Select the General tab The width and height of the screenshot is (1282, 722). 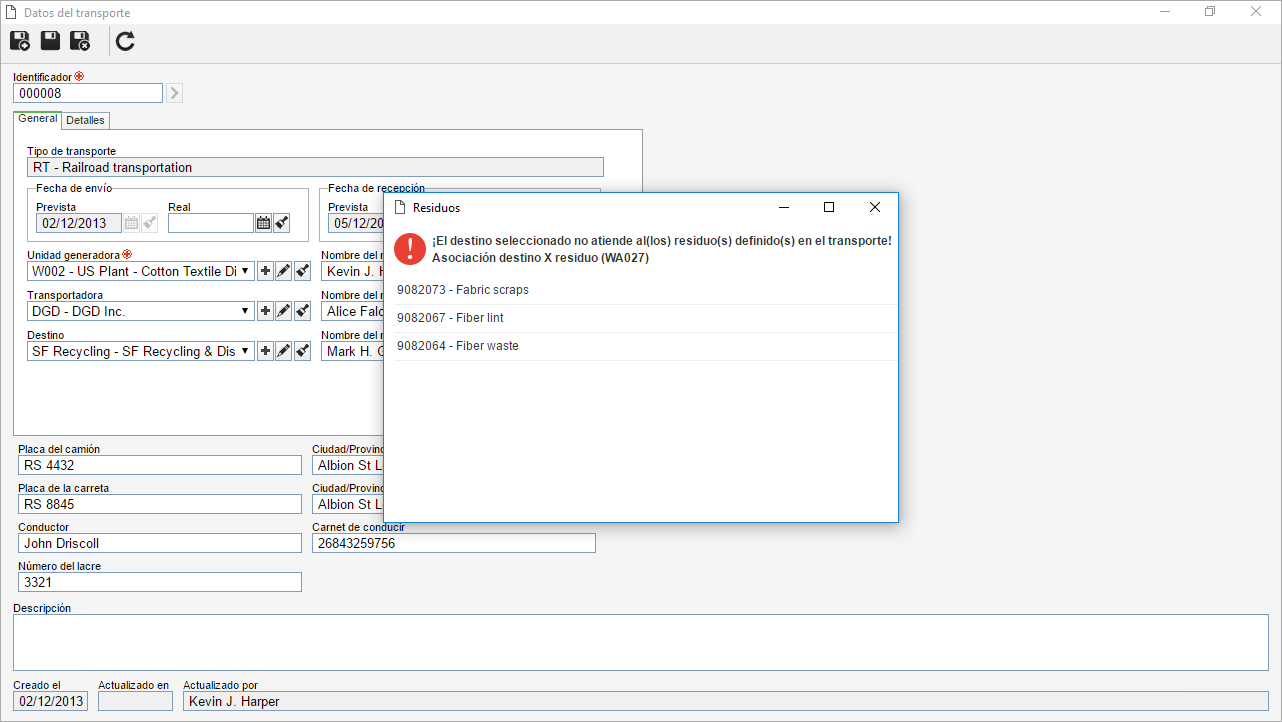click(38, 119)
